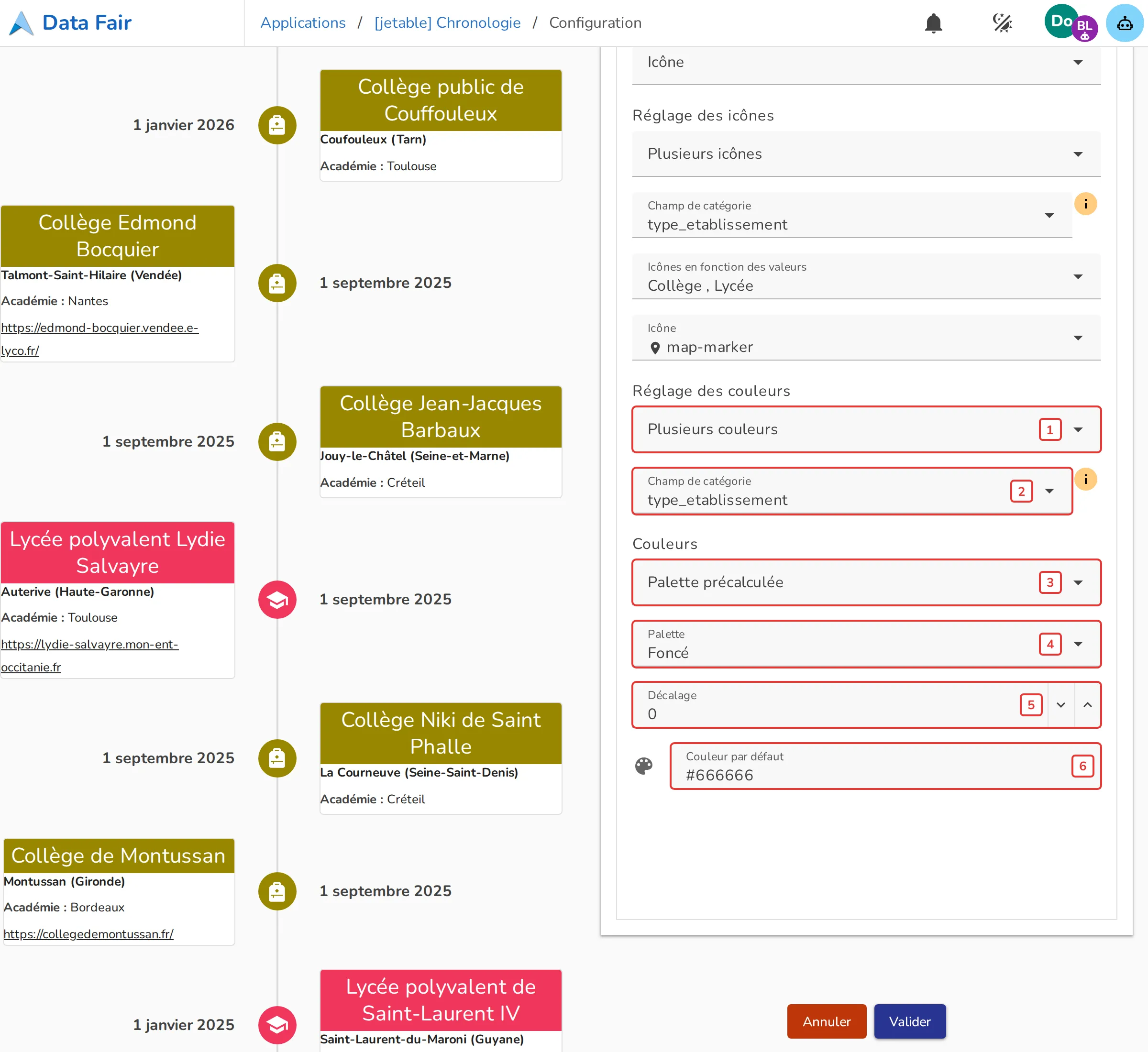Image resolution: width=1148 pixels, height=1052 pixels.
Task: Toggle the dark mode theme icon
Action: point(1002,23)
